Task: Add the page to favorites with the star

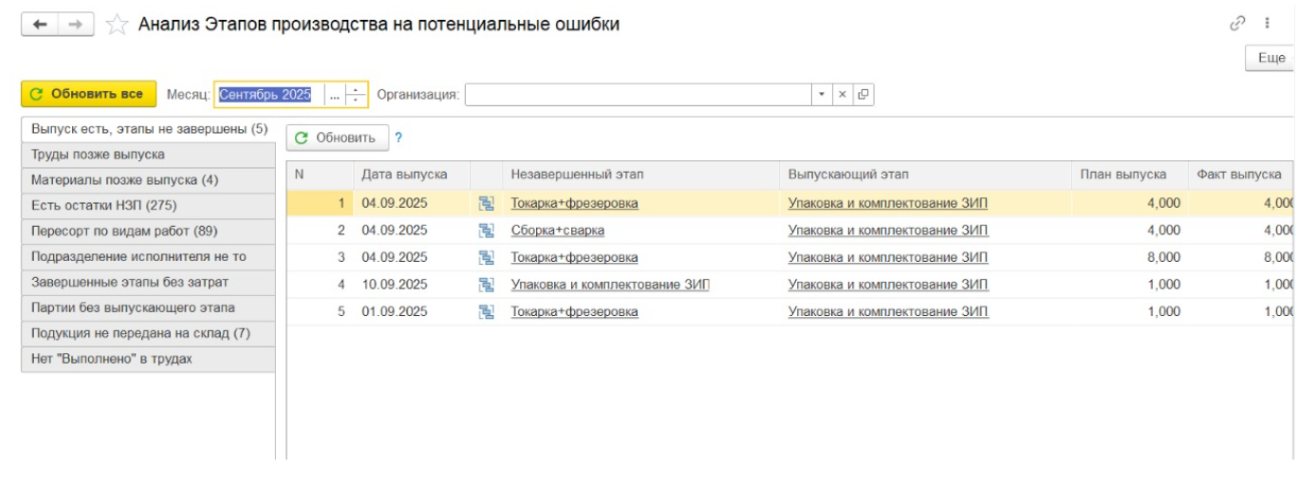Action: click(x=116, y=26)
